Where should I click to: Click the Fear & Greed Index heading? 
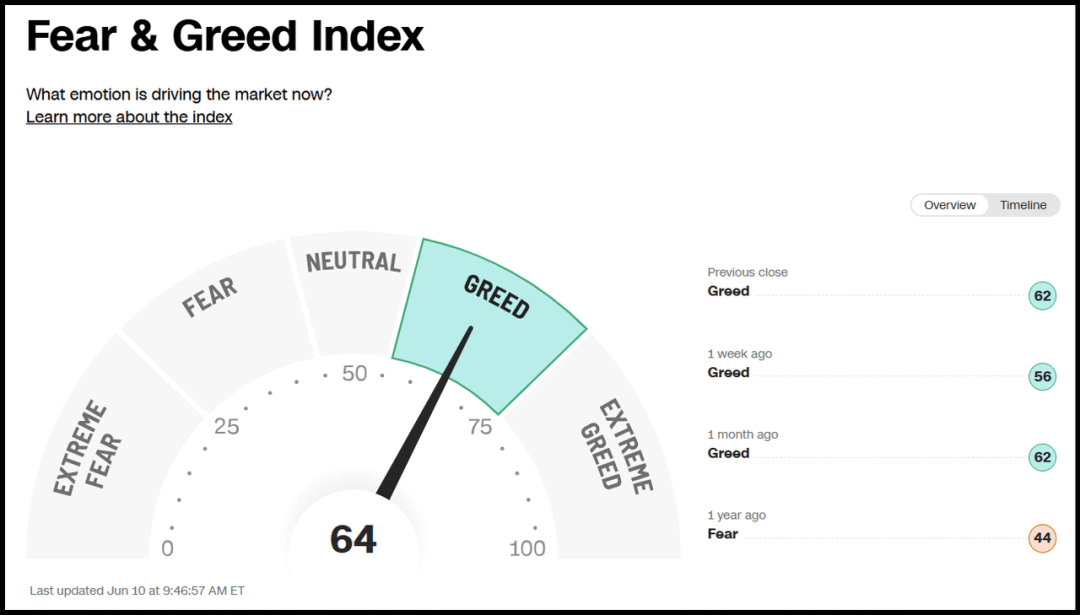pos(225,36)
